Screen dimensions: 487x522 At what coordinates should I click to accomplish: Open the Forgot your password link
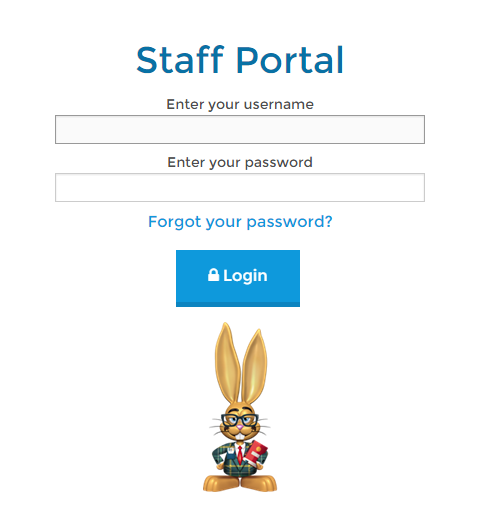pos(240,222)
